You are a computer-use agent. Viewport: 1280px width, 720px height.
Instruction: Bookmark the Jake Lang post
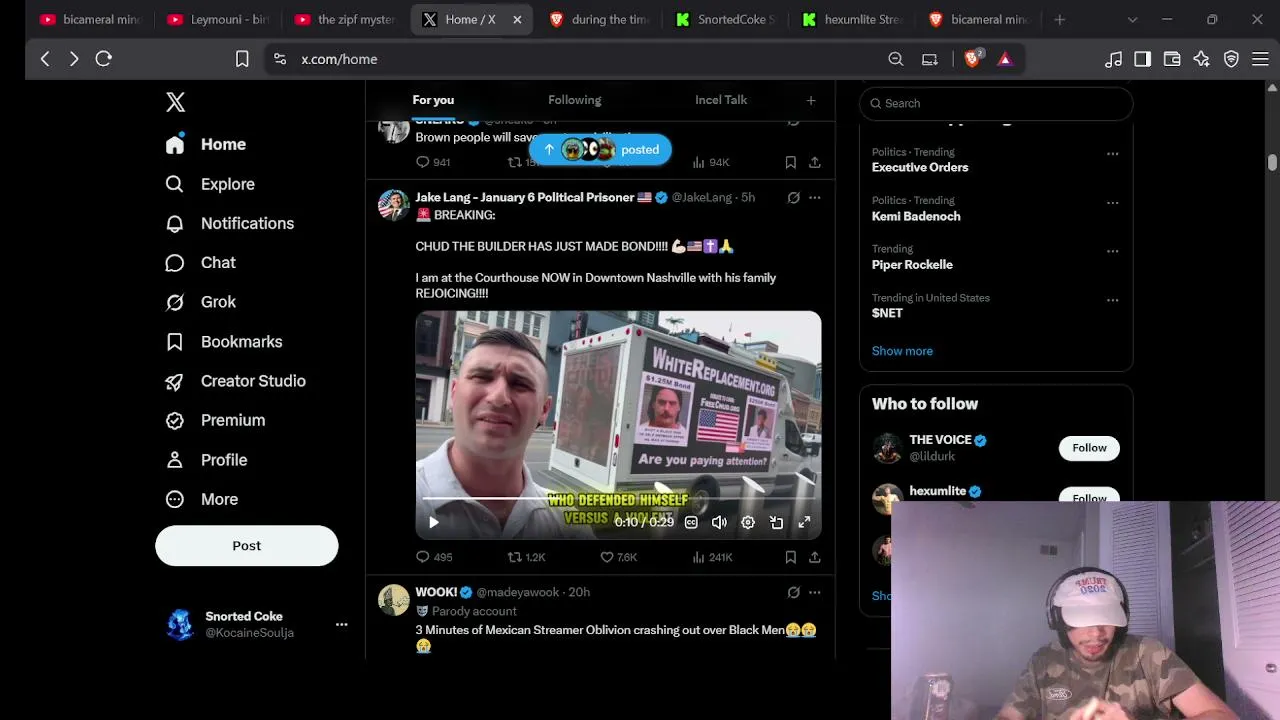coord(790,557)
